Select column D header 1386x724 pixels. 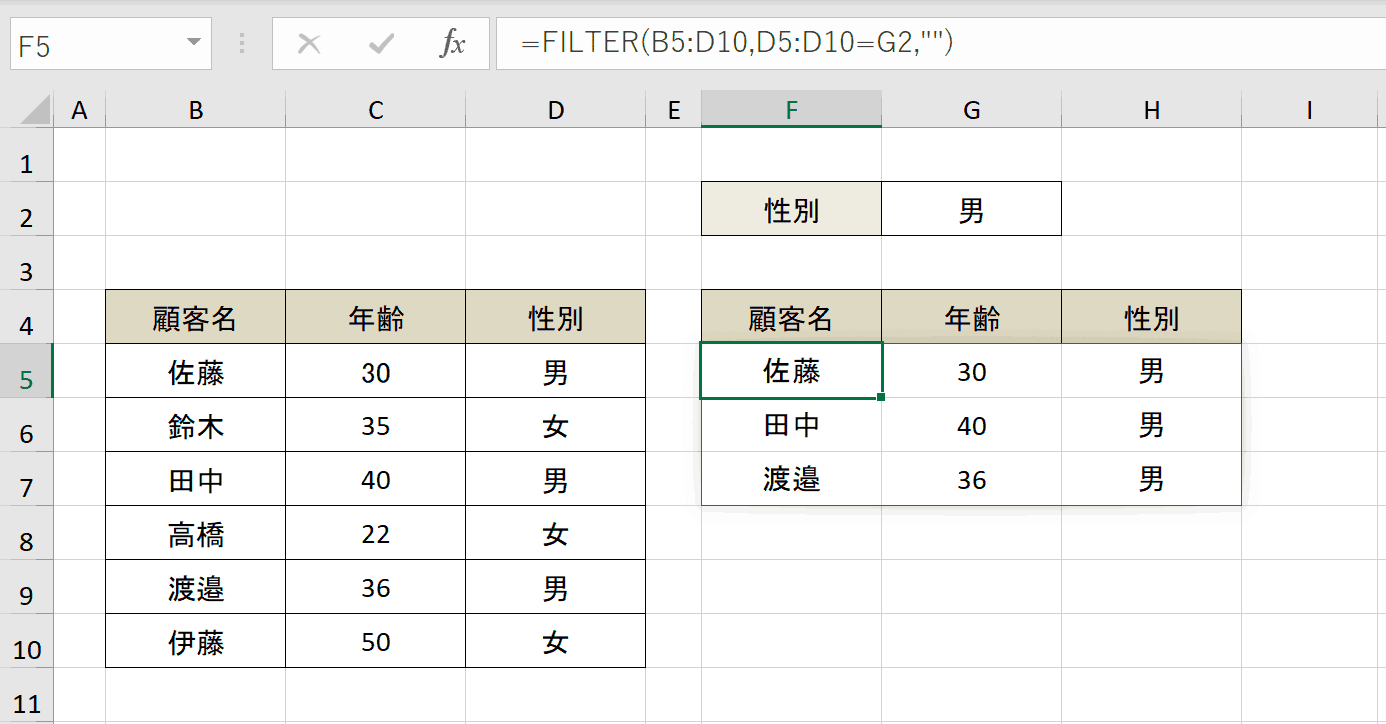556,110
